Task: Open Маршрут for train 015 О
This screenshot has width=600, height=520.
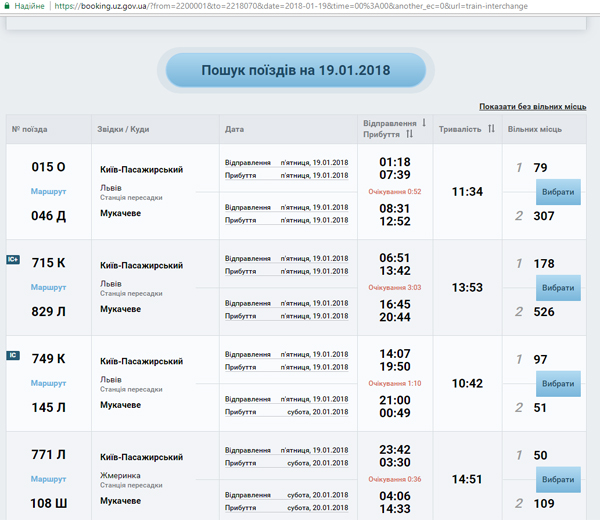Action: [x=48, y=190]
